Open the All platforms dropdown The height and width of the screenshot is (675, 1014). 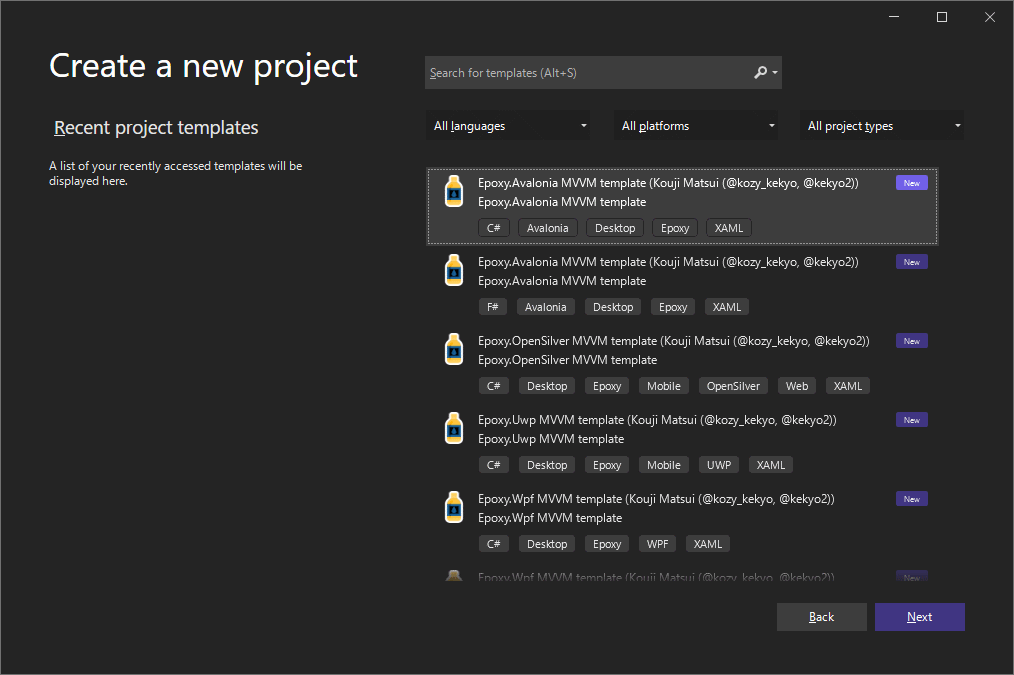tap(696, 125)
